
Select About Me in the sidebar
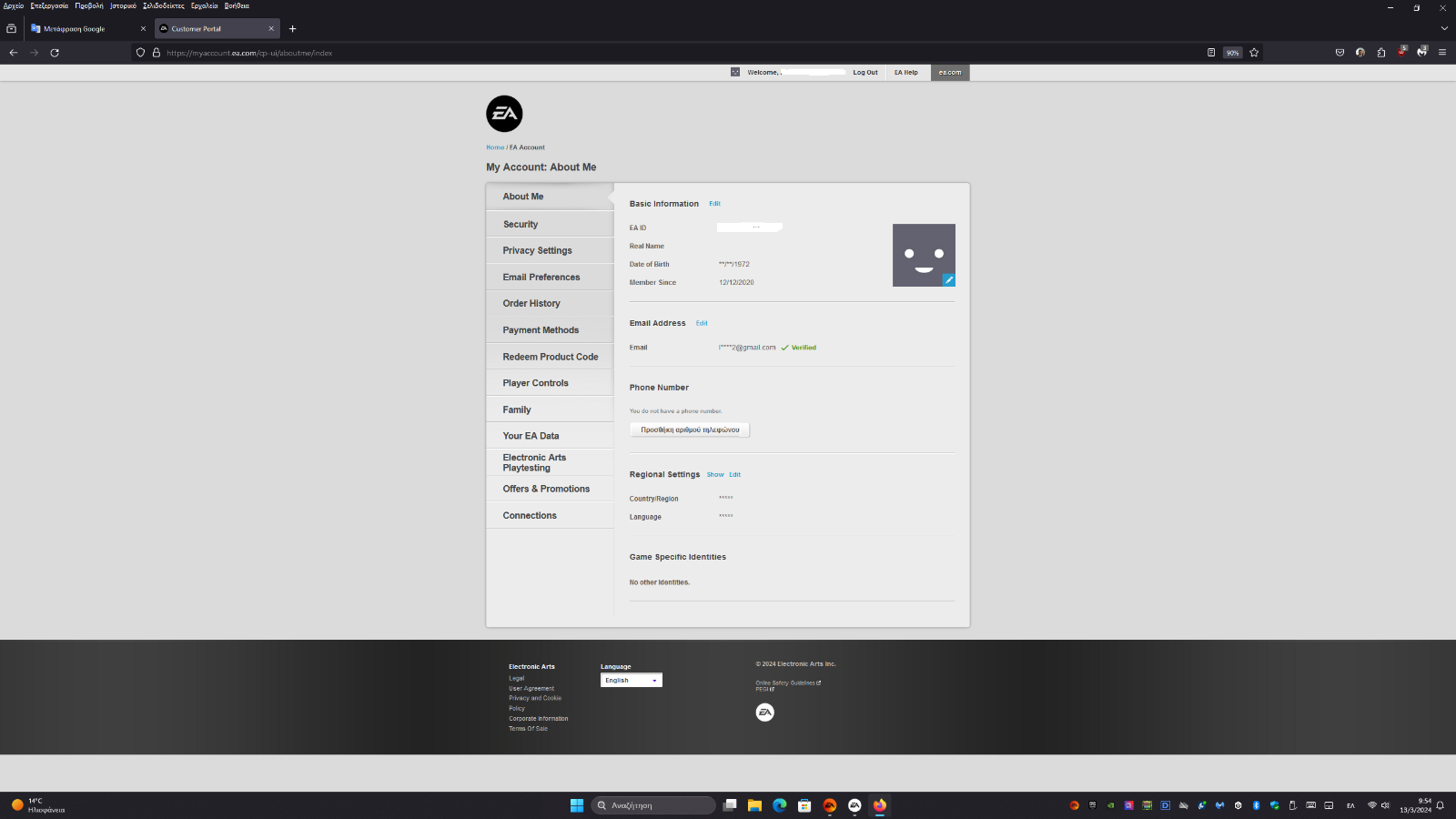coord(550,197)
